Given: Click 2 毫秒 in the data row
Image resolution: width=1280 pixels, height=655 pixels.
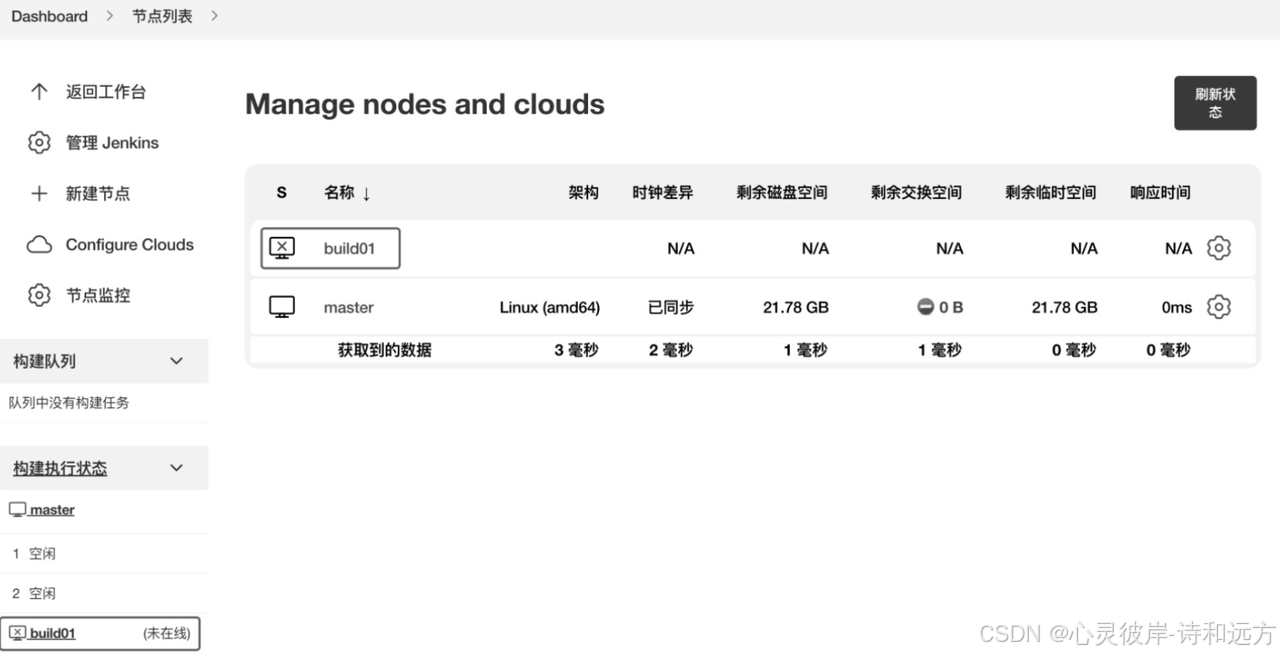Looking at the screenshot, I should (671, 350).
